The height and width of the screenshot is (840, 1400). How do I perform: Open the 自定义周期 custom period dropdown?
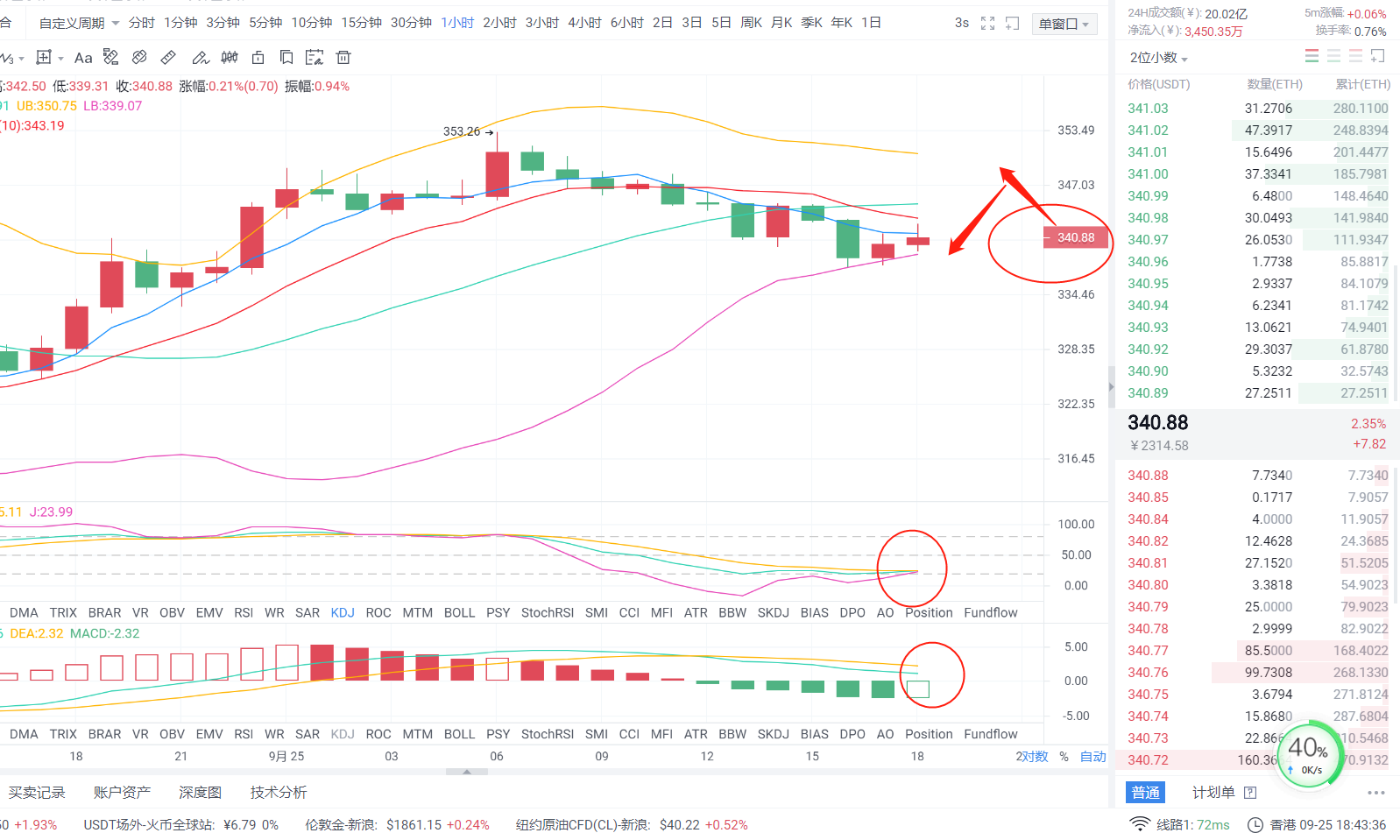(79, 23)
